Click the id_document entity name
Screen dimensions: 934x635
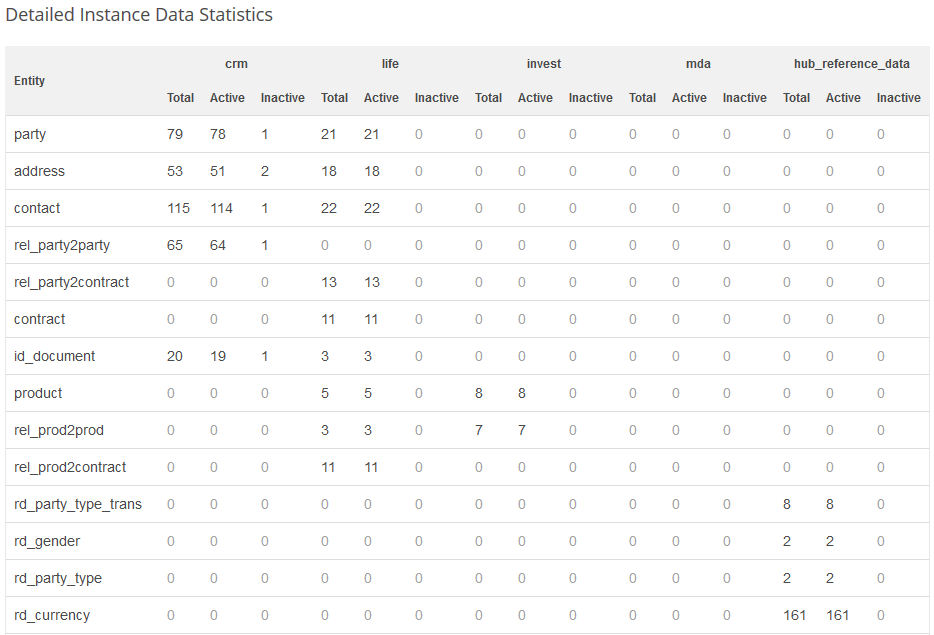pyautogui.click(x=55, y=356)
